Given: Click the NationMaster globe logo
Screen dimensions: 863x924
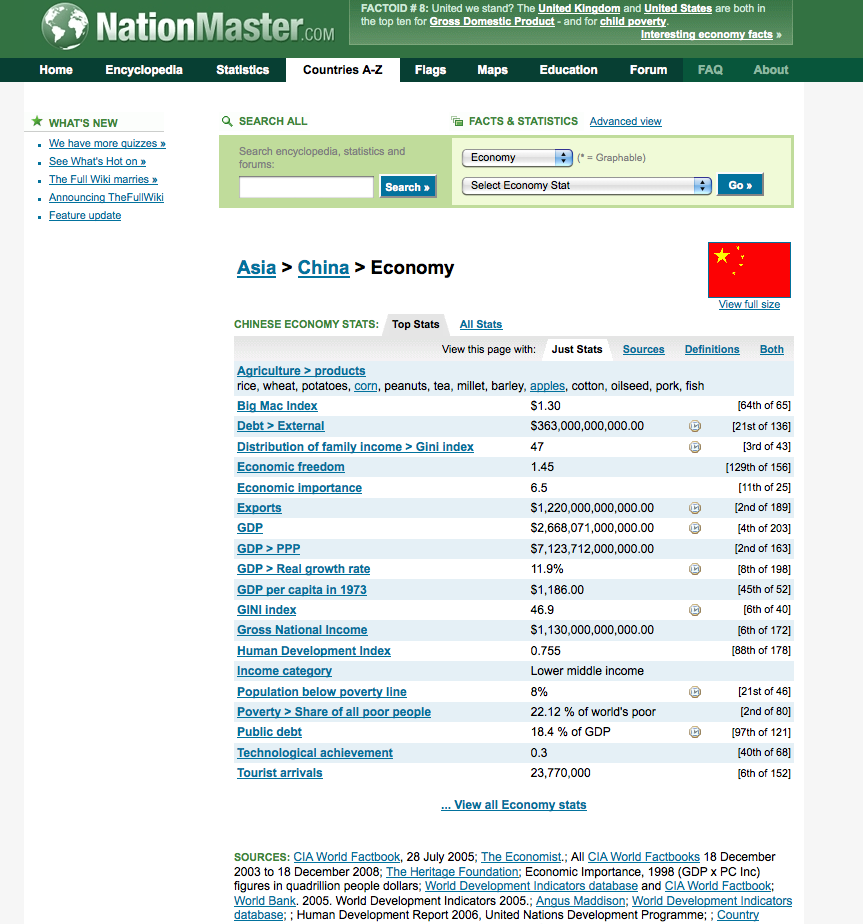Looking at the screenshot, I should coord(64,25).
